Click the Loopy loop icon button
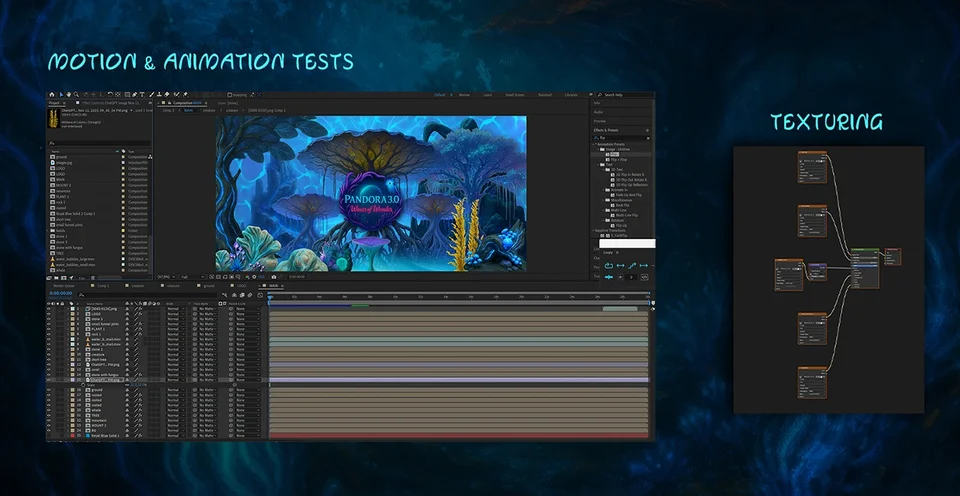Viewport: 960px width, 496px height. [609, 266]
